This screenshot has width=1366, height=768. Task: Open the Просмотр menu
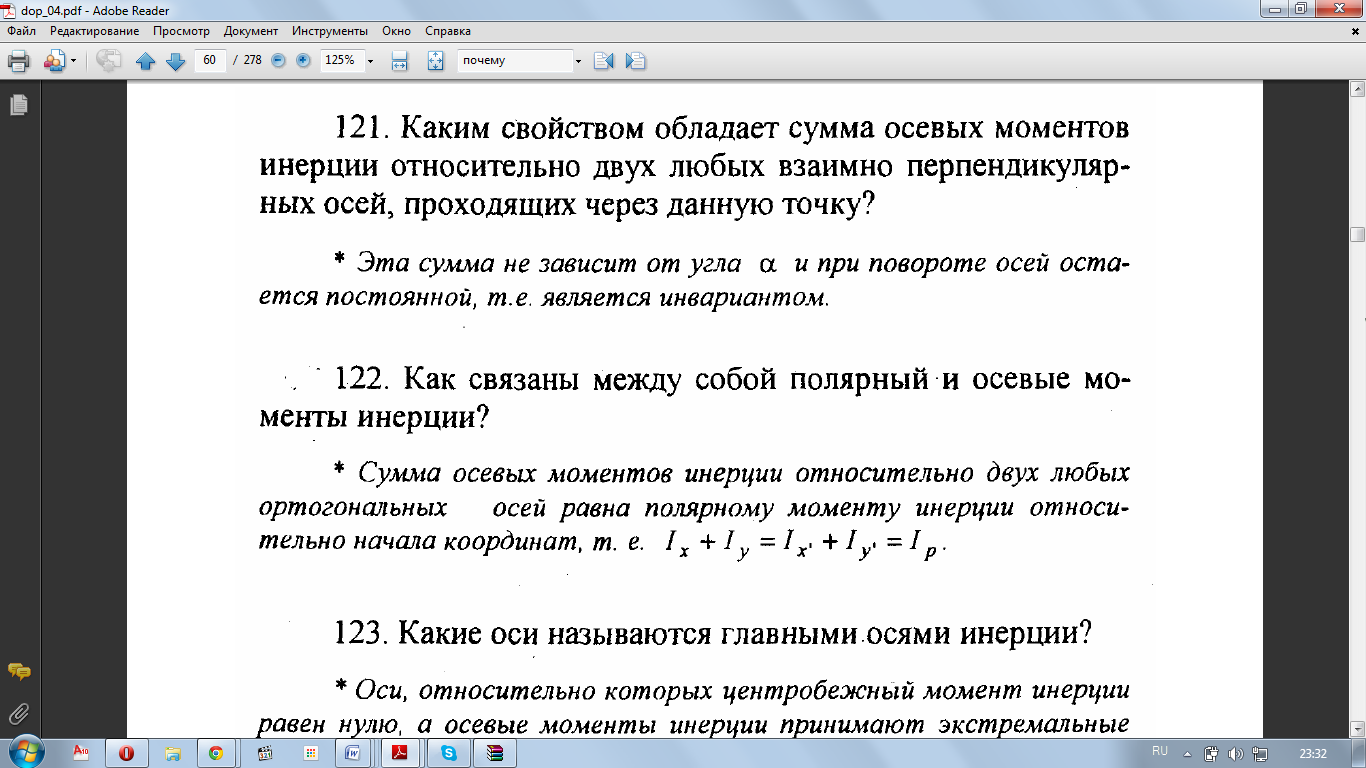pos(181,31)
